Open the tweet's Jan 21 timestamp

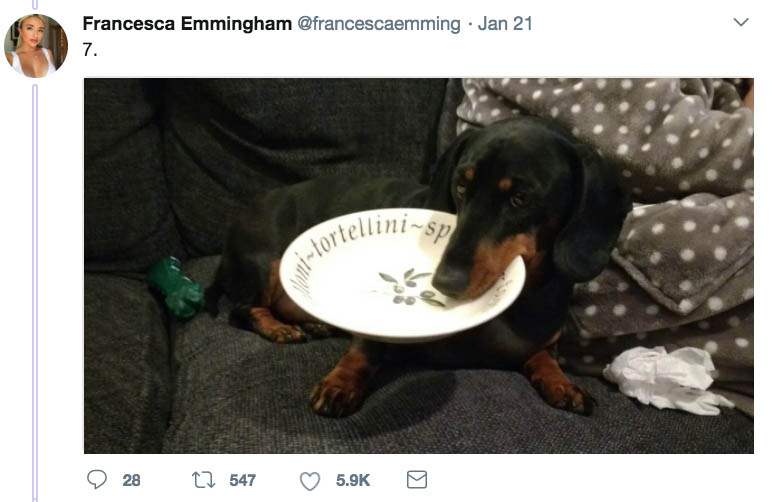pyautogui.click(x=505, y=24)
